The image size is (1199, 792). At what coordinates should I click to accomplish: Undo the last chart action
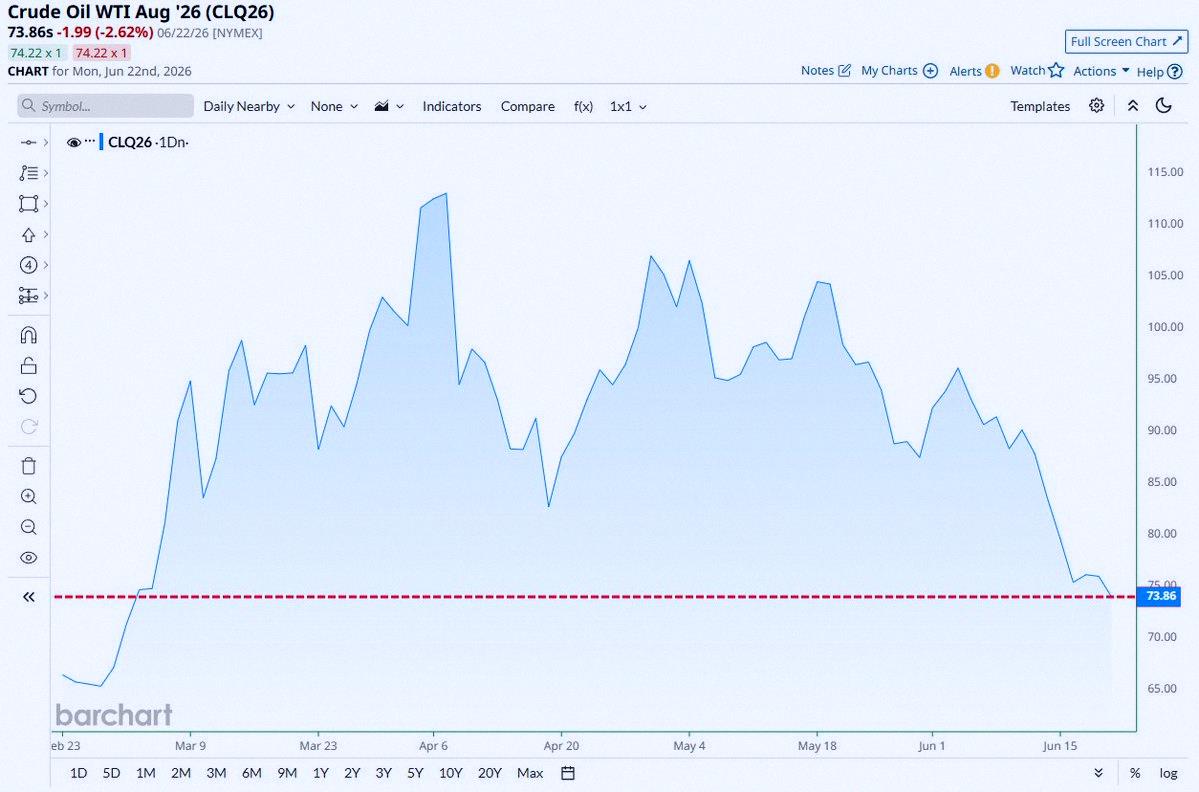(28, 396)
